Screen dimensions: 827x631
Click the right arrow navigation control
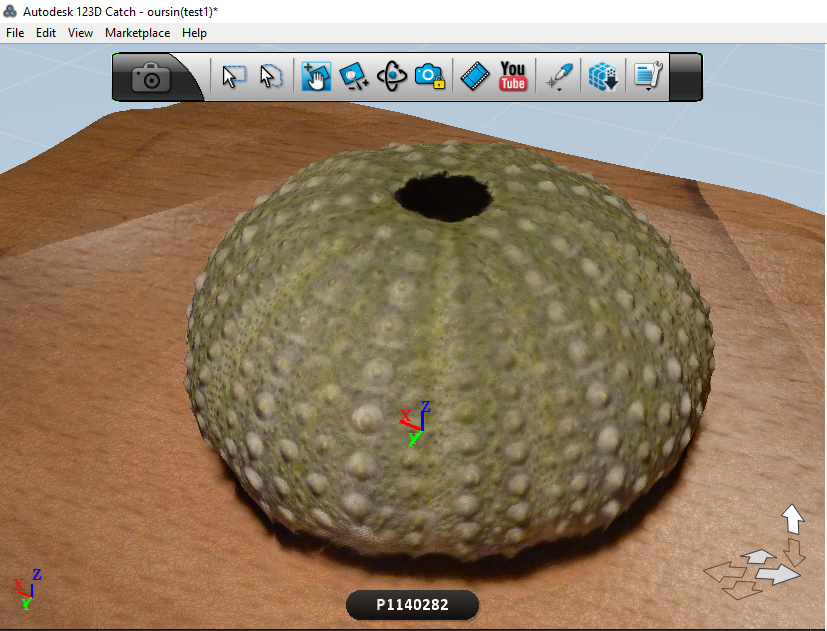pos(778,574)
